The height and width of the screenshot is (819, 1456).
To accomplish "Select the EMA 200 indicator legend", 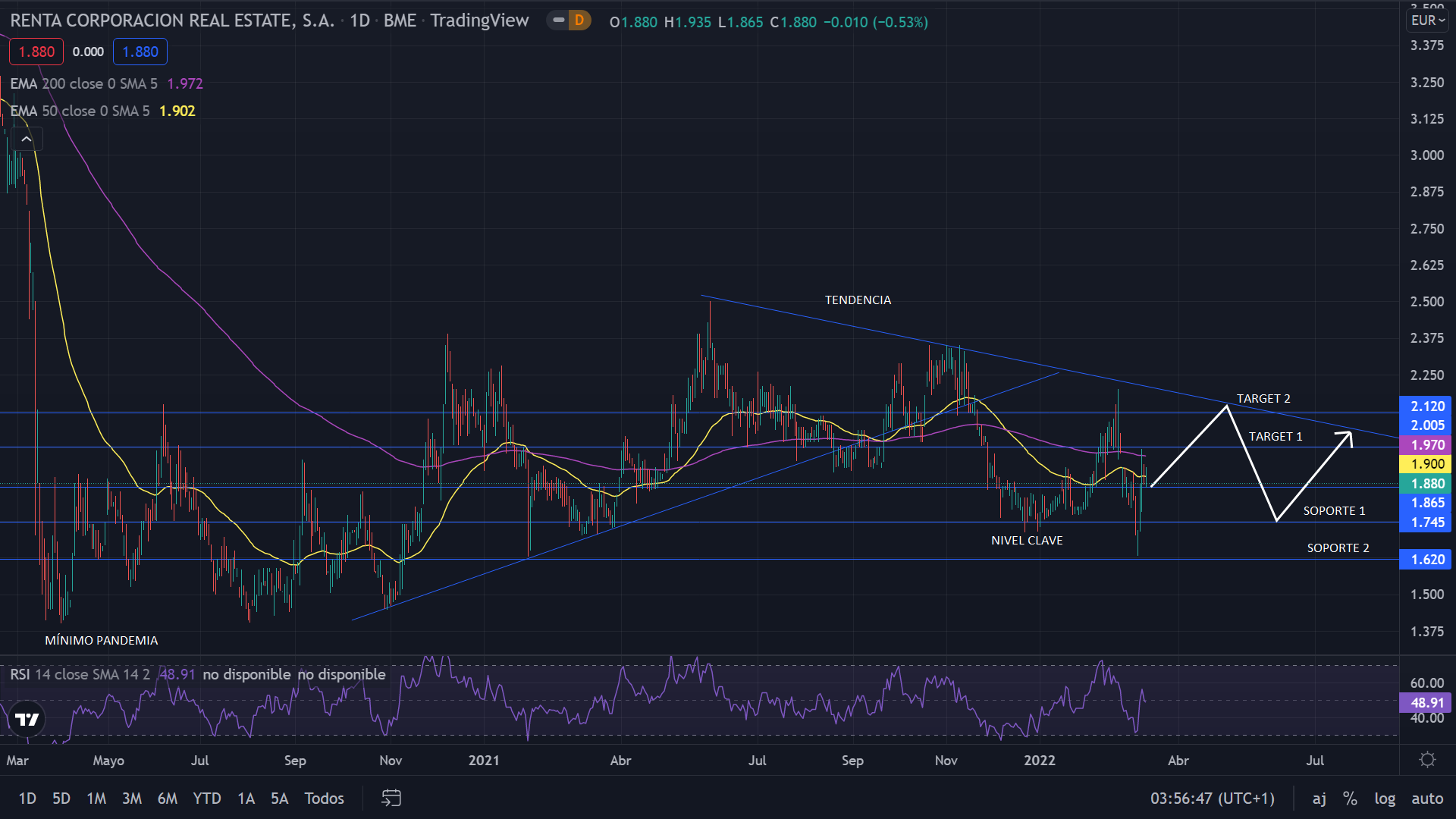I will [x=83, y=83].
